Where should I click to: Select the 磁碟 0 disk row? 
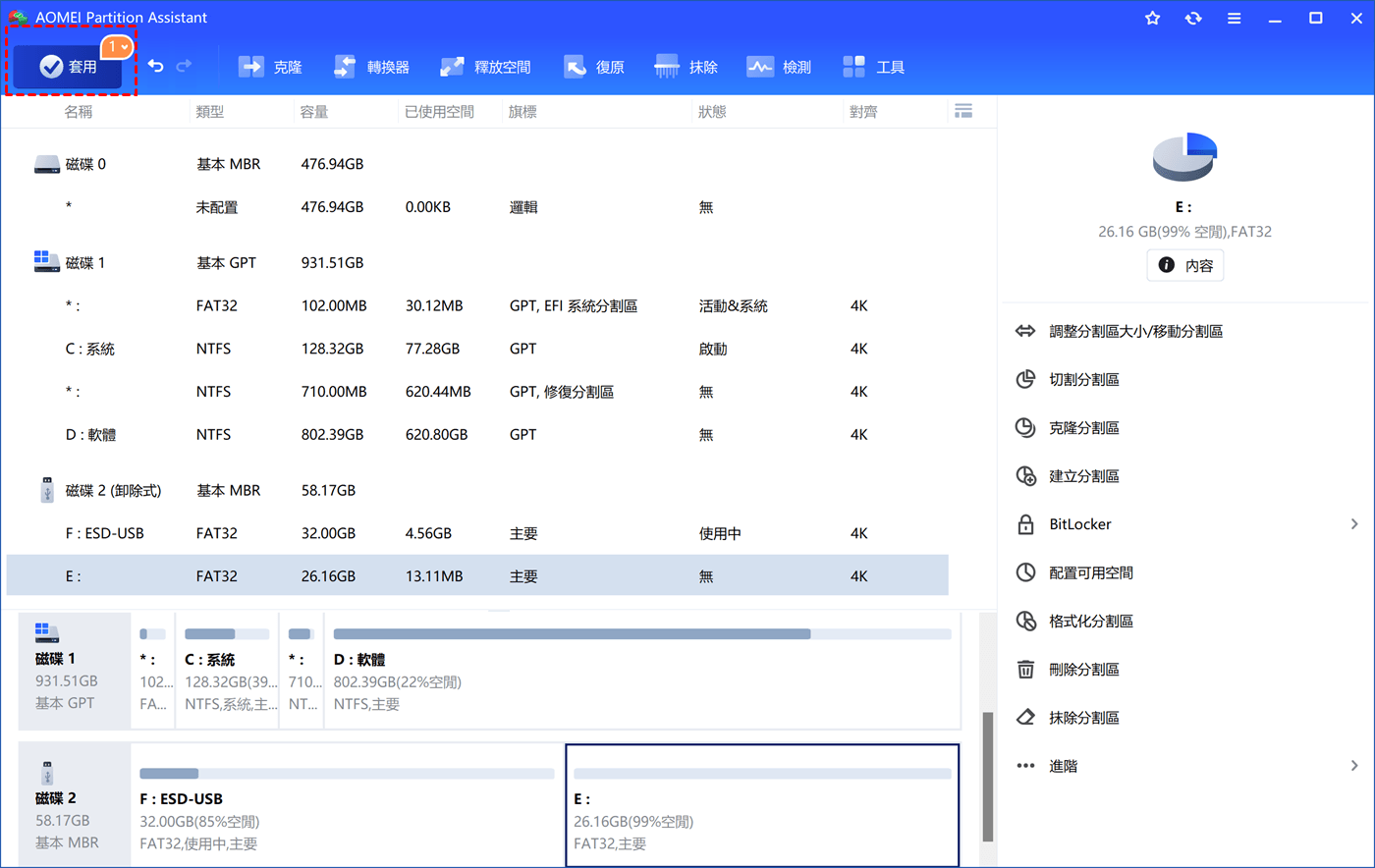click(x=477, y=164)
